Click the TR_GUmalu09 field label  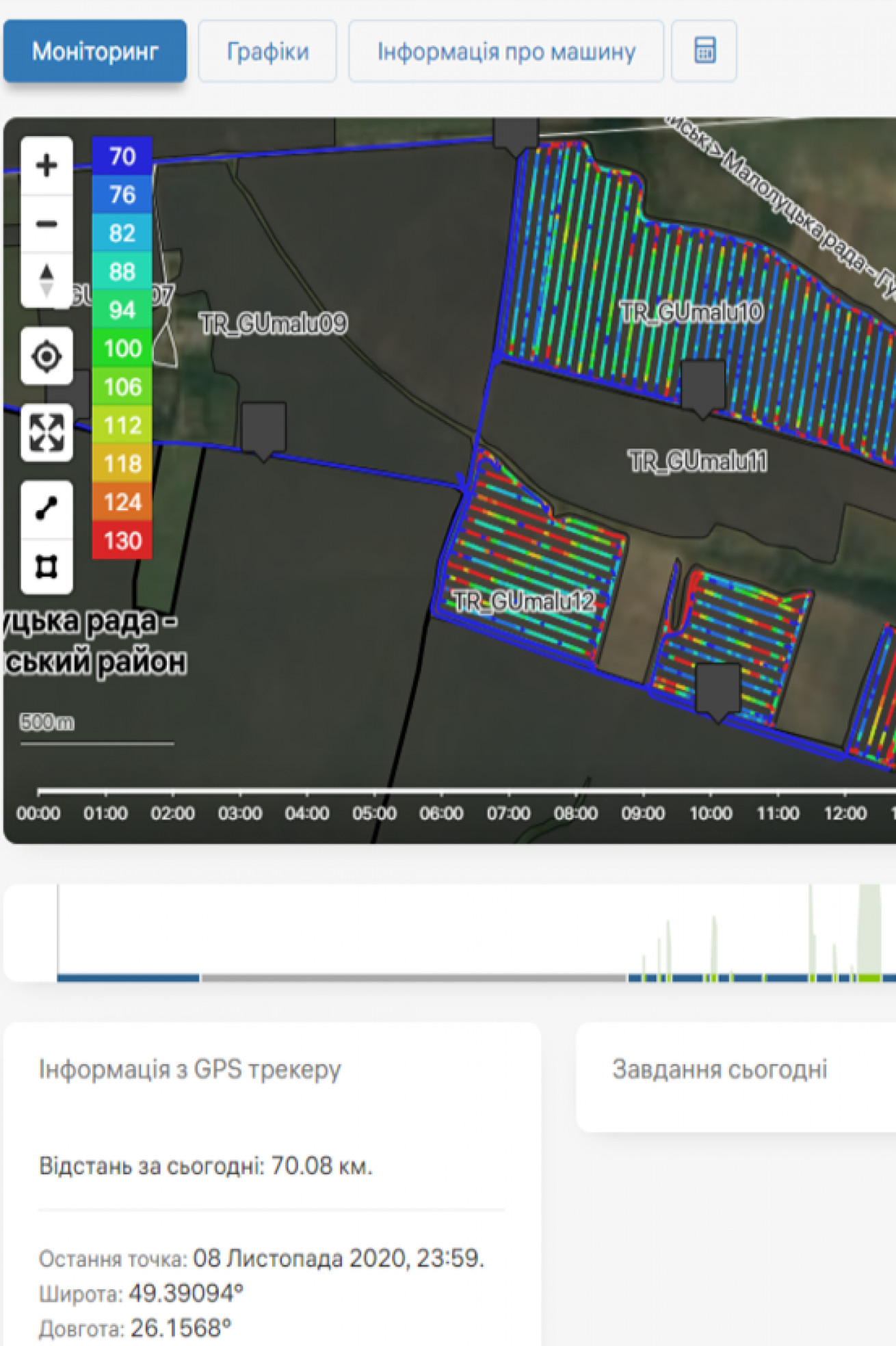tap(274, 323)
